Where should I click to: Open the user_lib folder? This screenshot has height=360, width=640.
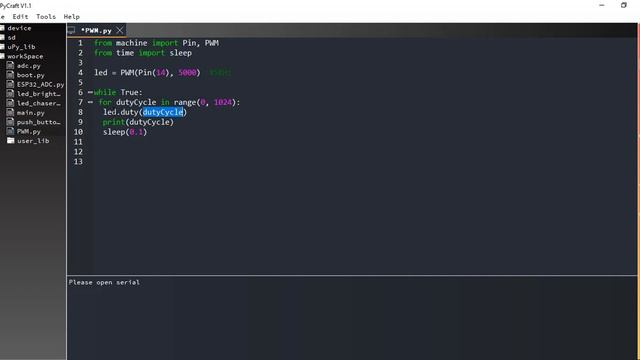(33, 141)
